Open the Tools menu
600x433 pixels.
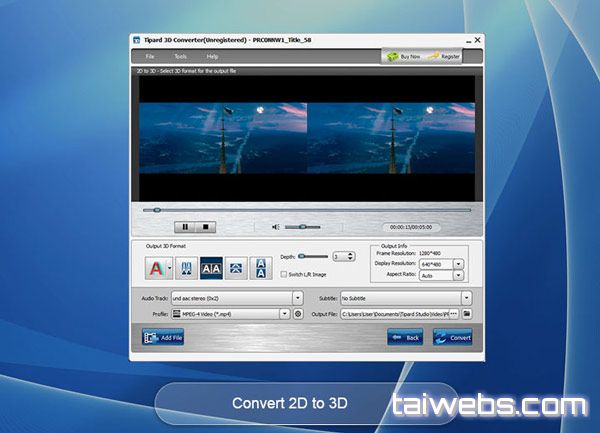pos(180,56)
